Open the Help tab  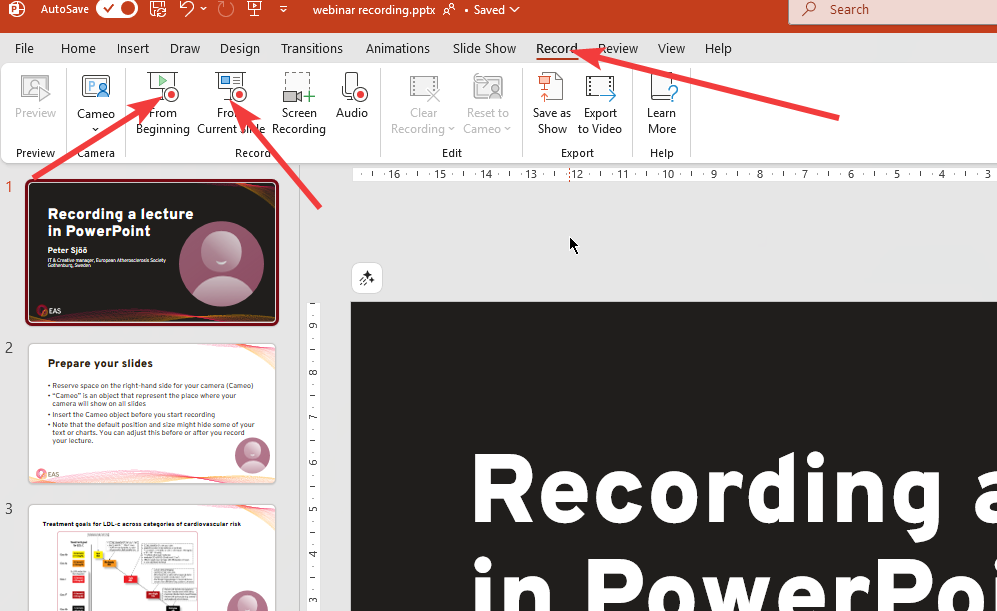coord(718,48)
